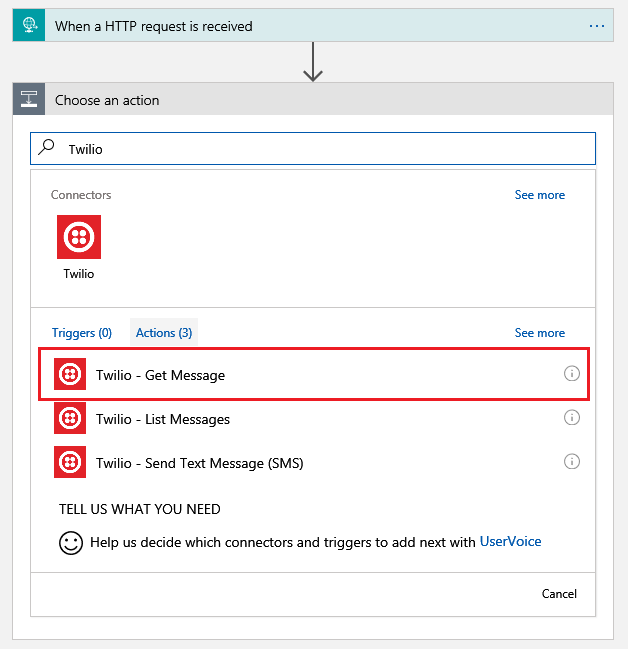Click the smiley face feedback icon
Image resolution: width=628 pixels, height=649 pixels.
click(71, 543)
